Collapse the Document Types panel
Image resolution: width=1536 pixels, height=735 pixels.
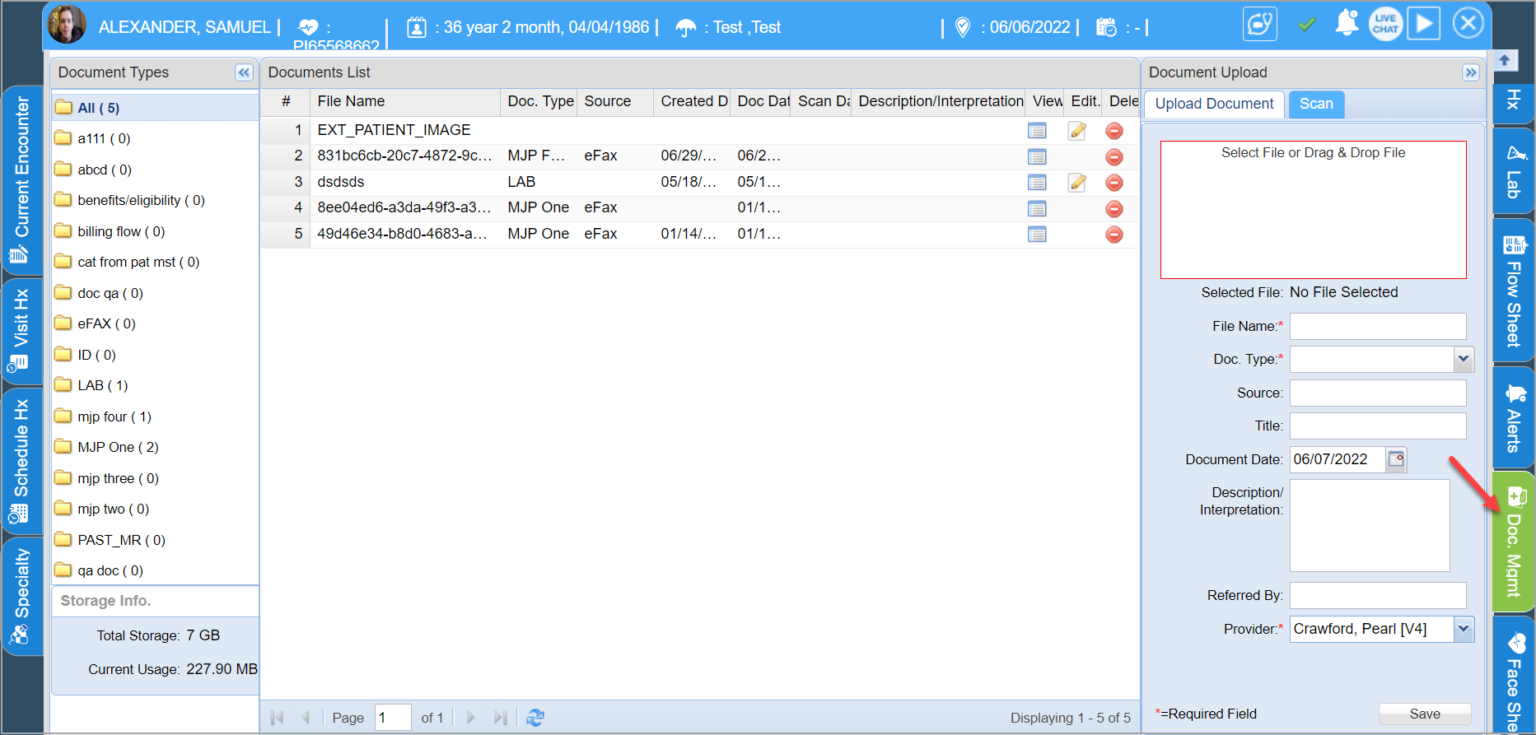point(243,72)
